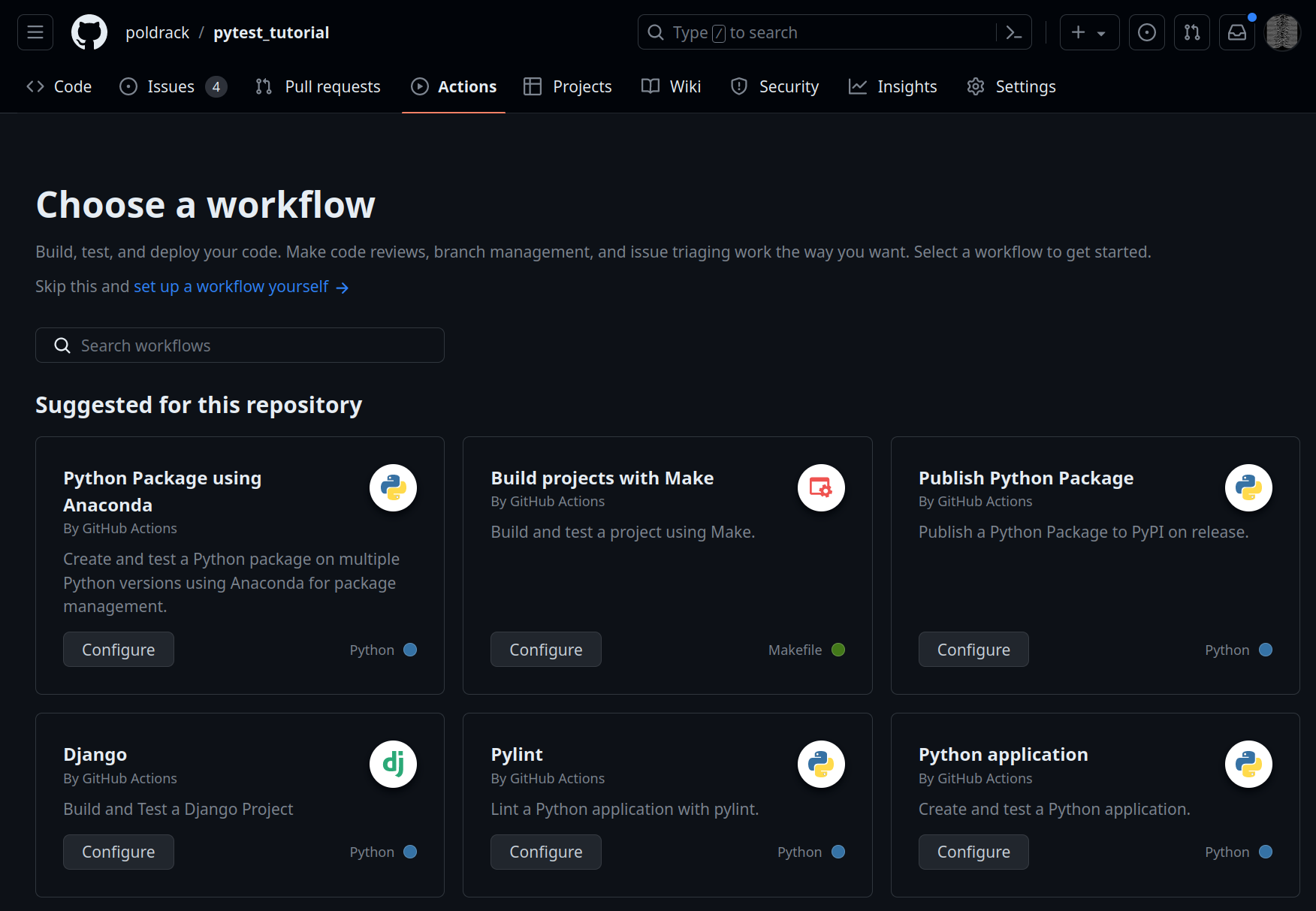Open the command palette icon
This screenshot has height=911, width=1316.
coord(1013,32)
